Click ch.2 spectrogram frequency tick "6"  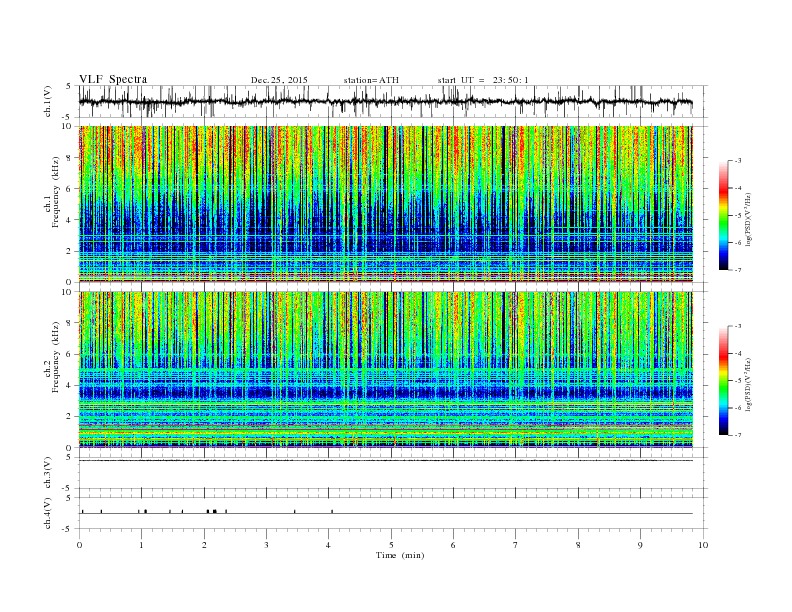(x=69, y=354)
